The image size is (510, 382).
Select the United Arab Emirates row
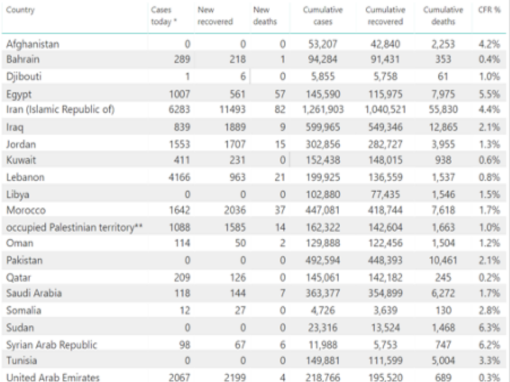[x=254, y=377]
